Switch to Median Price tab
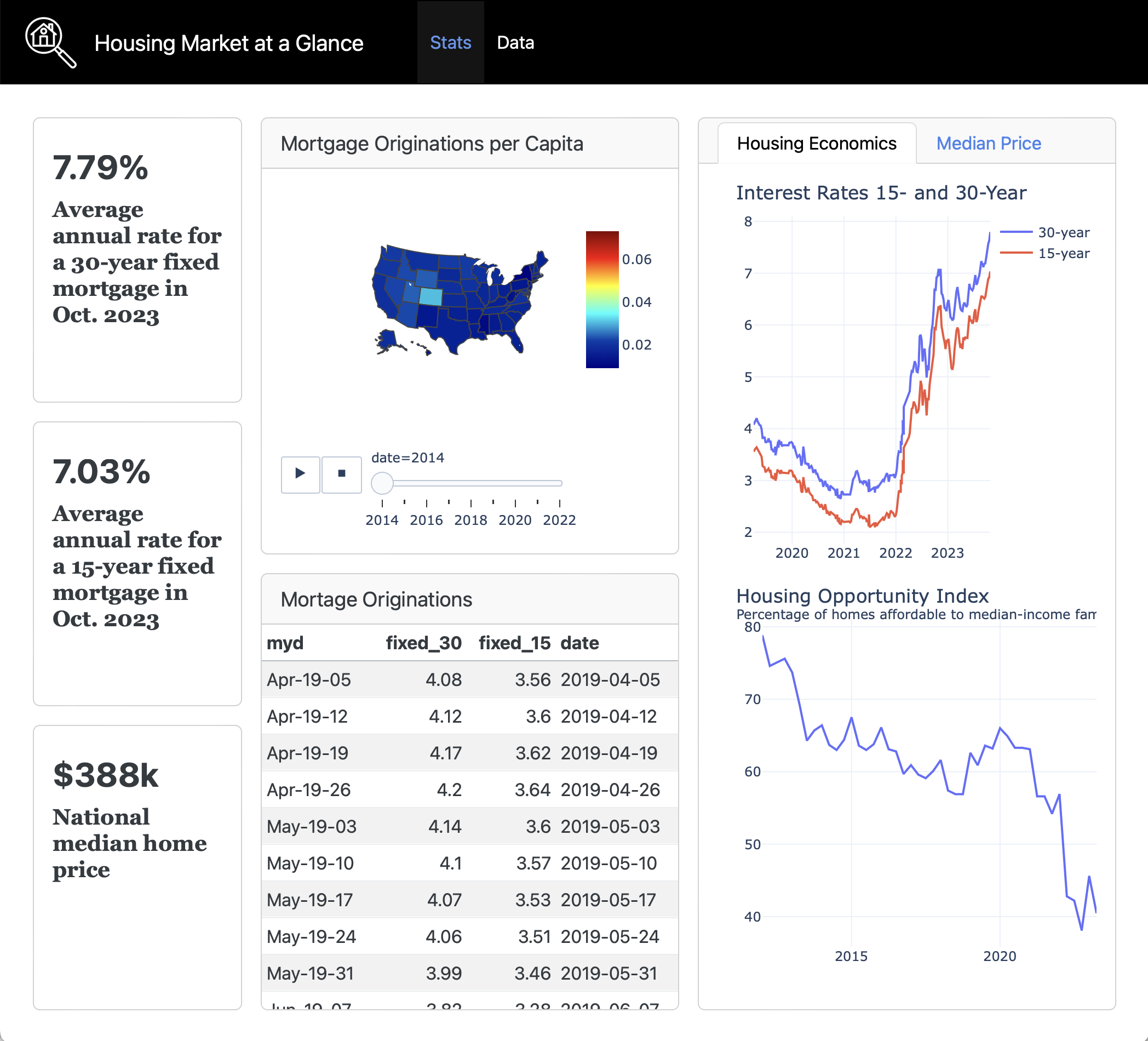Screen dimensions: 1148x1041 (x=988, y=143)
